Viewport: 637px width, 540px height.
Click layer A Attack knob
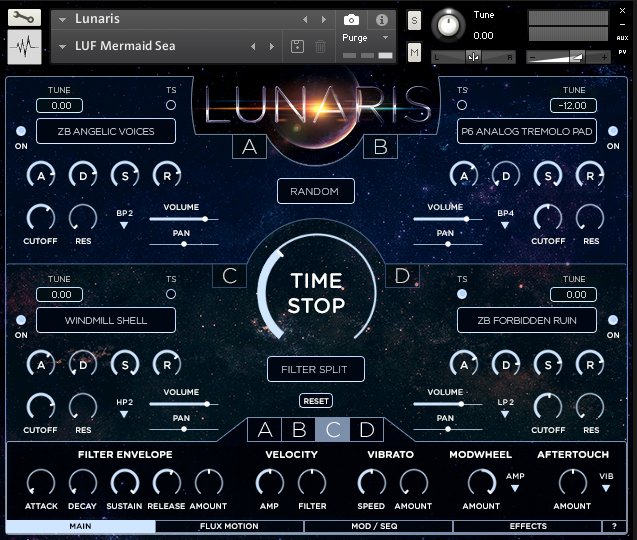coord(41,176)
